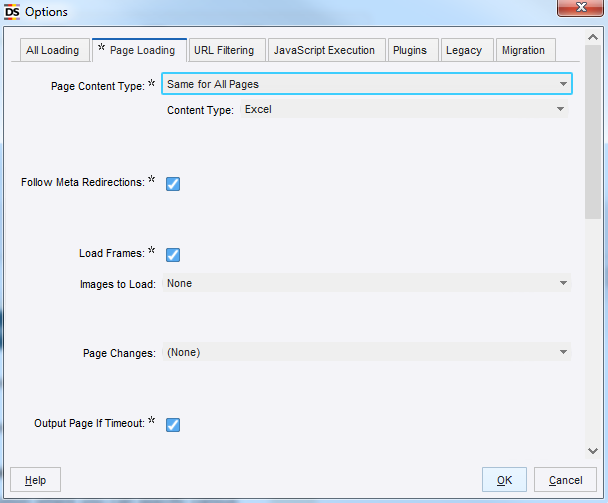Confirm with the OK button
The width and height of the screenshot is (608, 503).
(504, 480)
